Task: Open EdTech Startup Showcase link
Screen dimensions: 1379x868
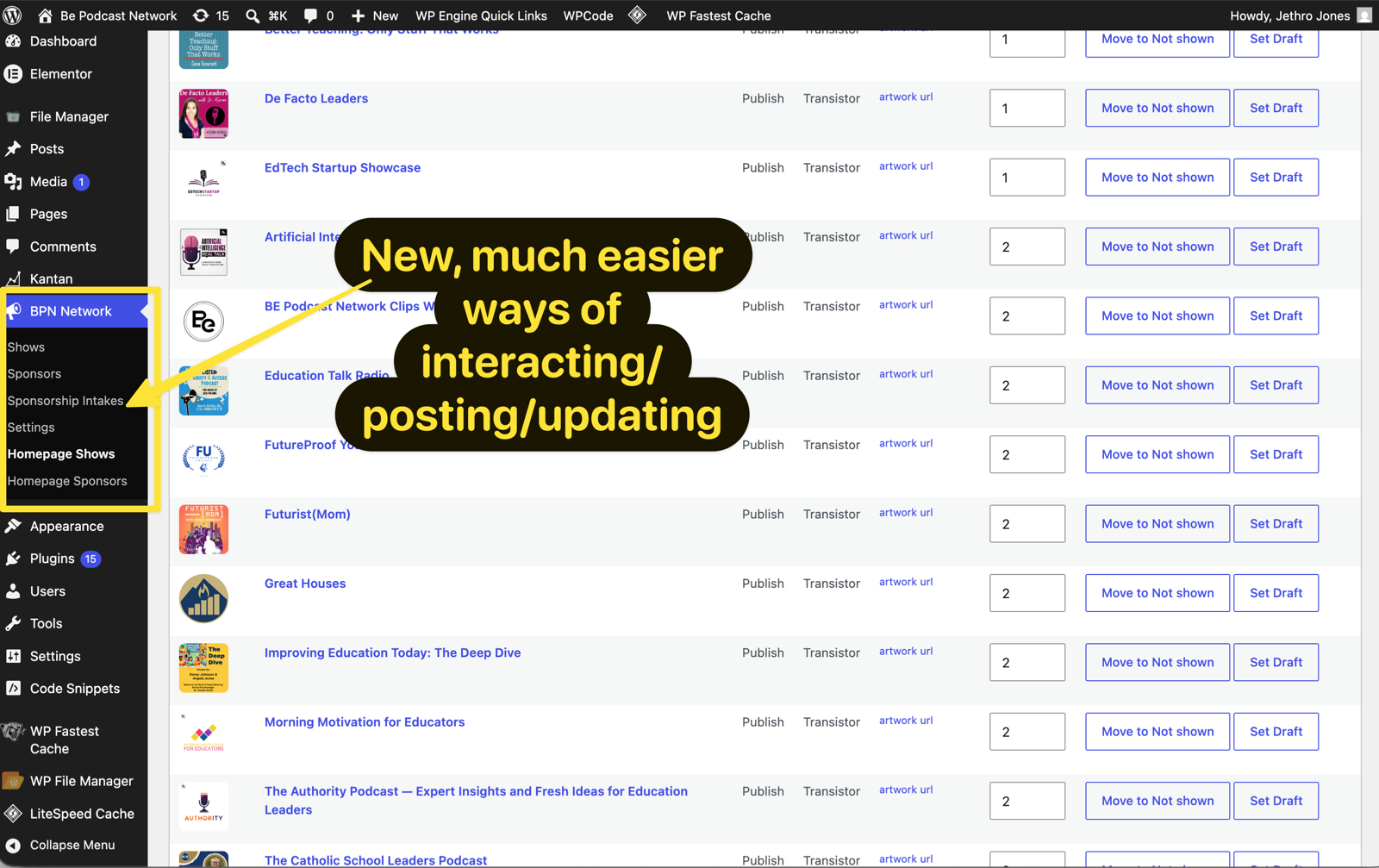Action: pyautogui.click(x=342, y=168)
